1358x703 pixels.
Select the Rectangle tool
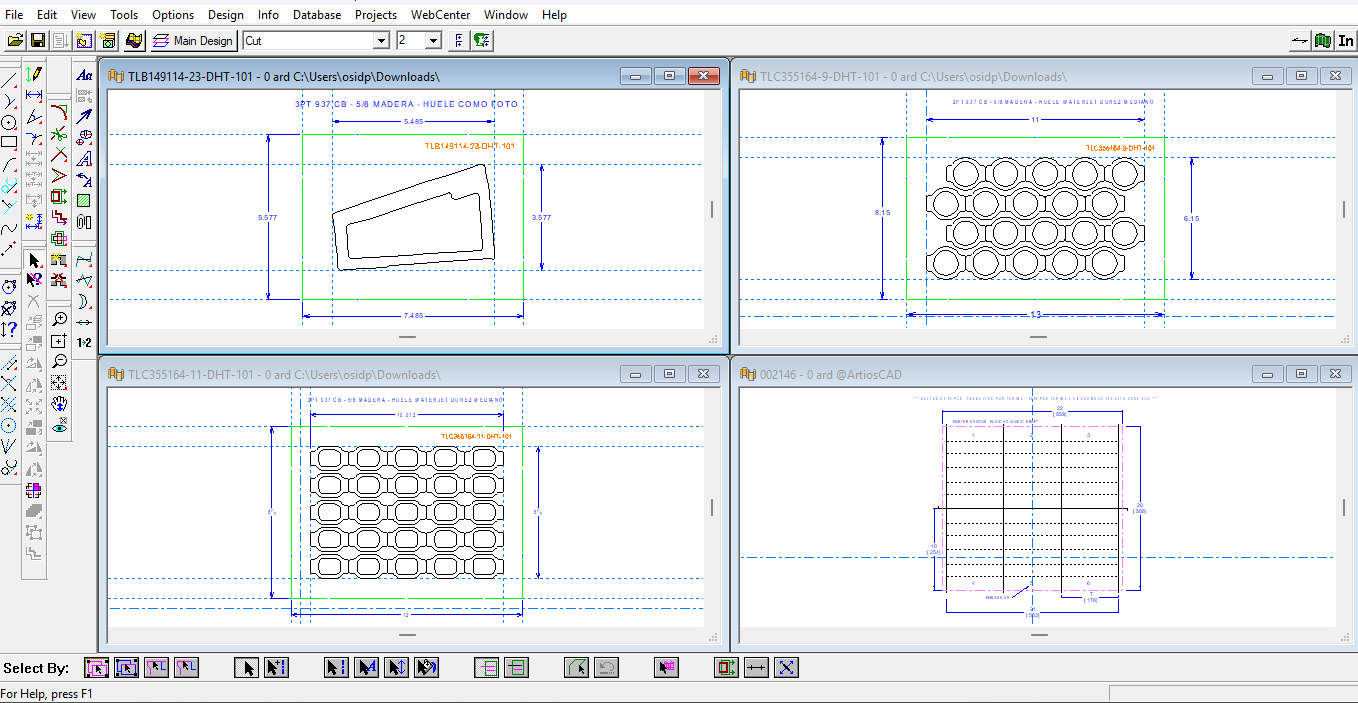(8, 140)
